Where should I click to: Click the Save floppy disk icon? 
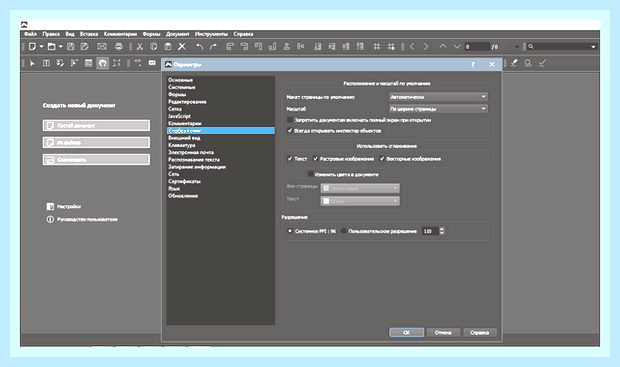coord(71,47)
